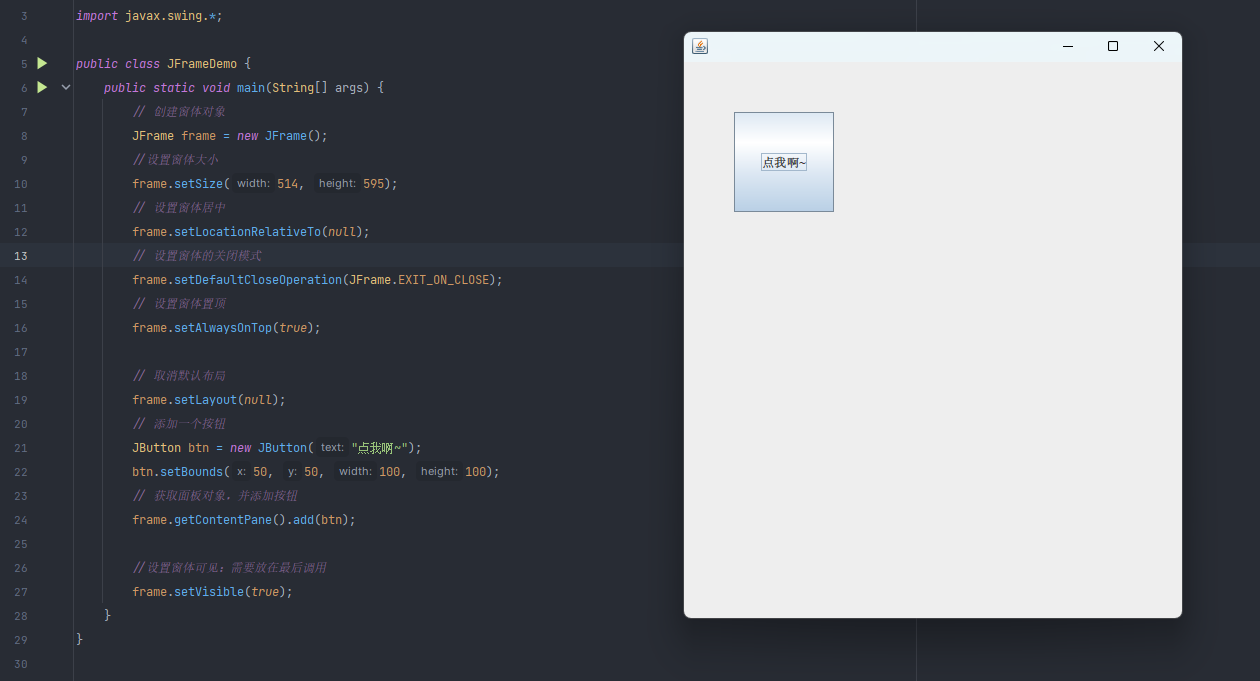1260x681 pixels.
Task: Click on getContentPane in line 24
Action: point(223,520)
